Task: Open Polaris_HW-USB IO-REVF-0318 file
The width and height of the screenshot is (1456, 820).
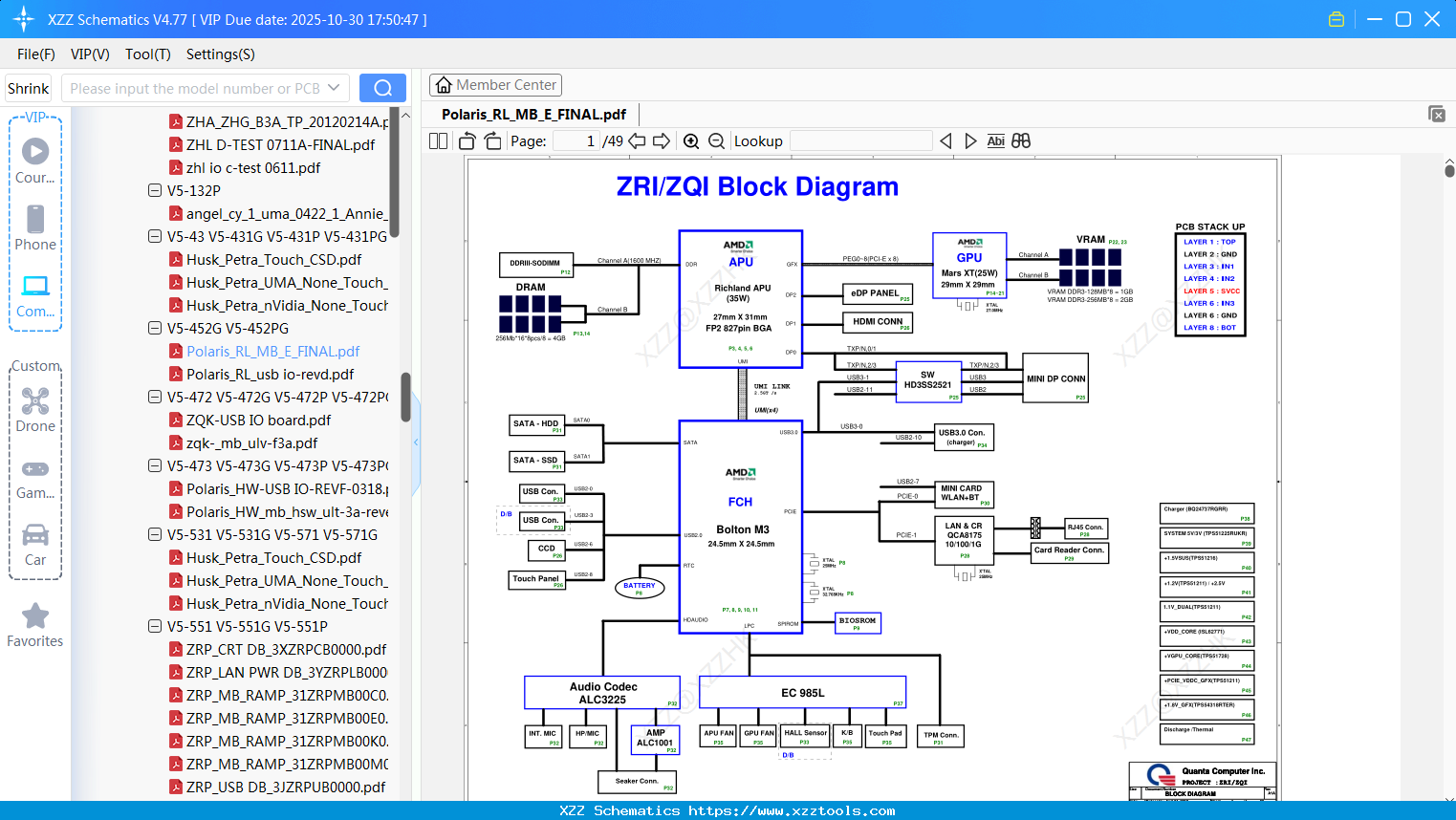Action: tap(287, 488)
